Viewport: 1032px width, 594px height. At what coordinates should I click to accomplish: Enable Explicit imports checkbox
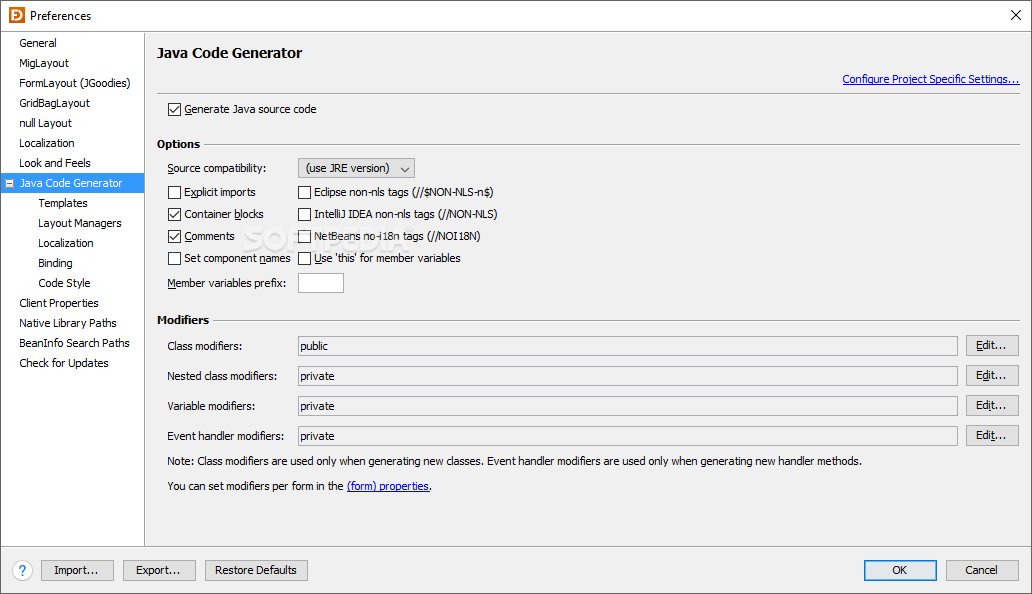[x=174, y=192]
